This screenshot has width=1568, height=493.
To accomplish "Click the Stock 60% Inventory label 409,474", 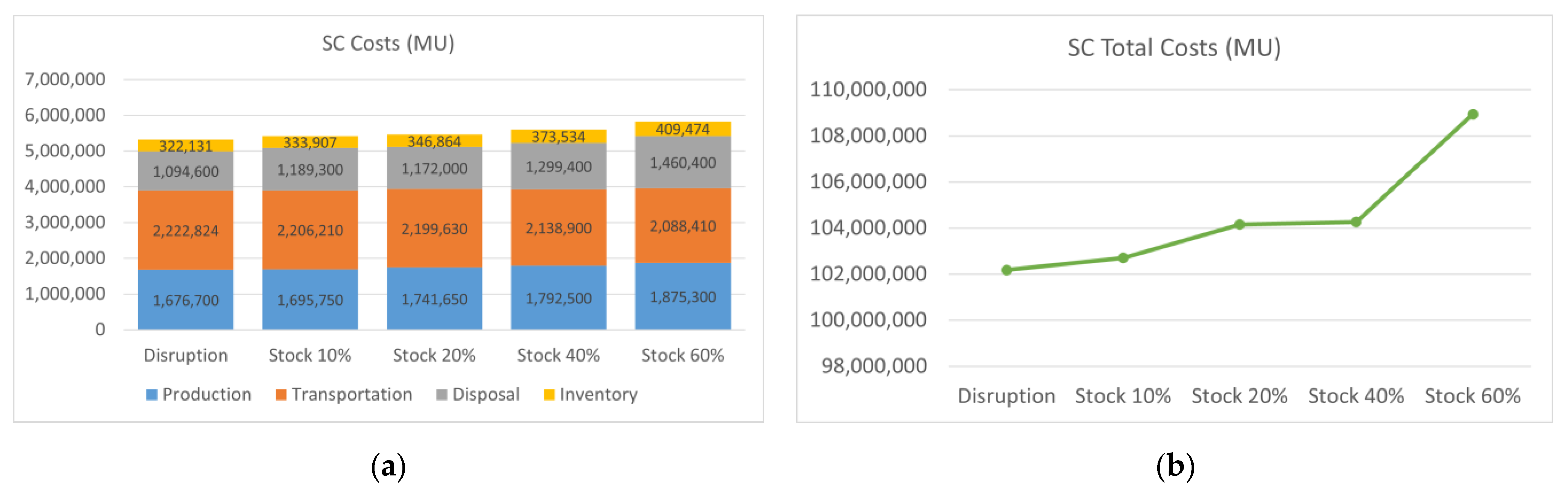I will tap(682, 129).
